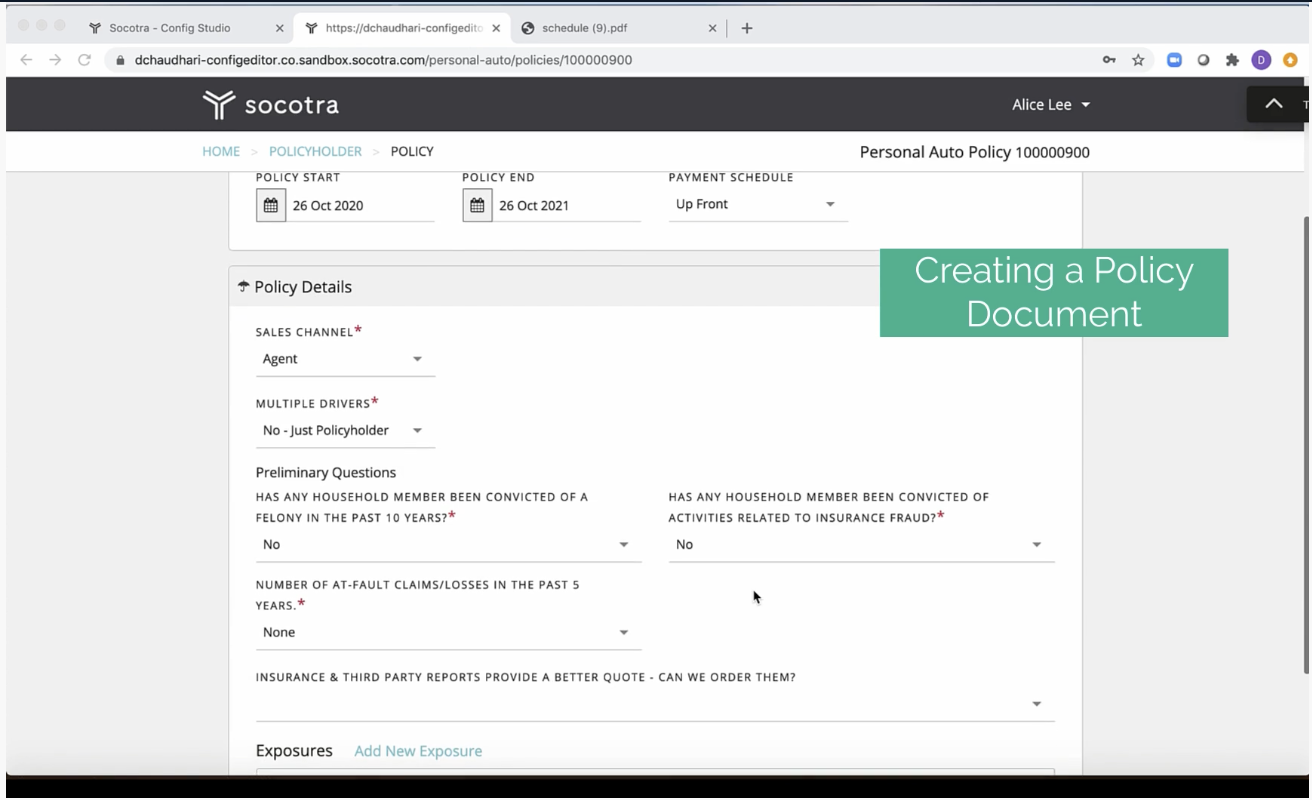Open the Alice Lee user menu
Image resolution: width=1312 pixels, height=800 pixels.
(x=1050, y=105)
